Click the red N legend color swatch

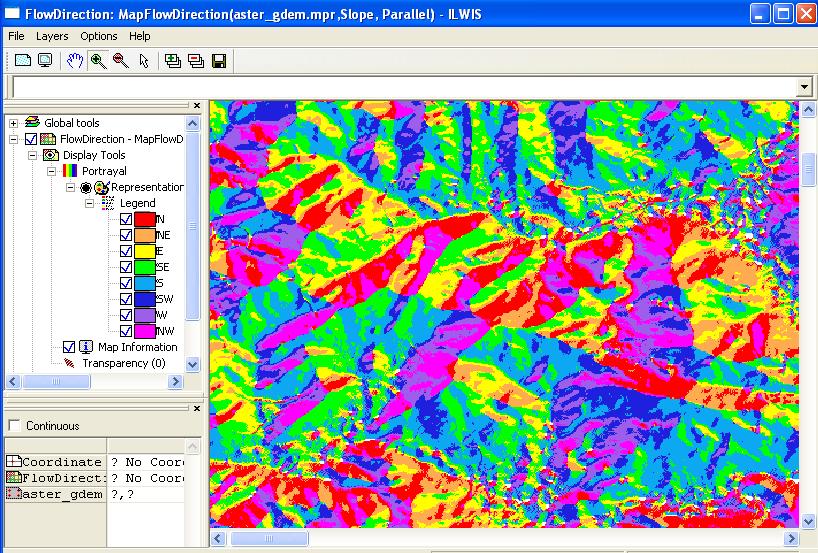pos(145,219)
